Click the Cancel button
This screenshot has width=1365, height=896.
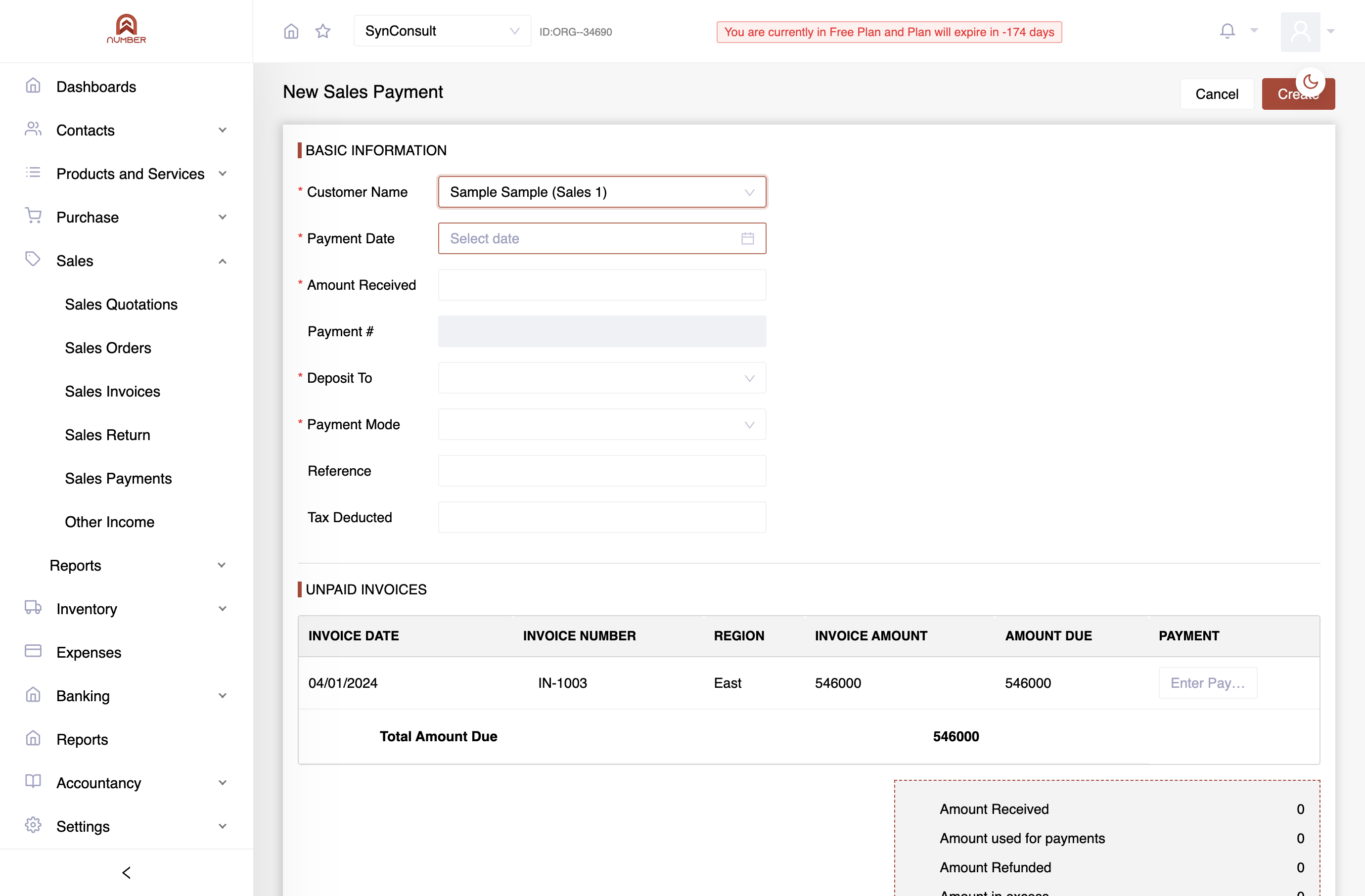pos(1217,94)
